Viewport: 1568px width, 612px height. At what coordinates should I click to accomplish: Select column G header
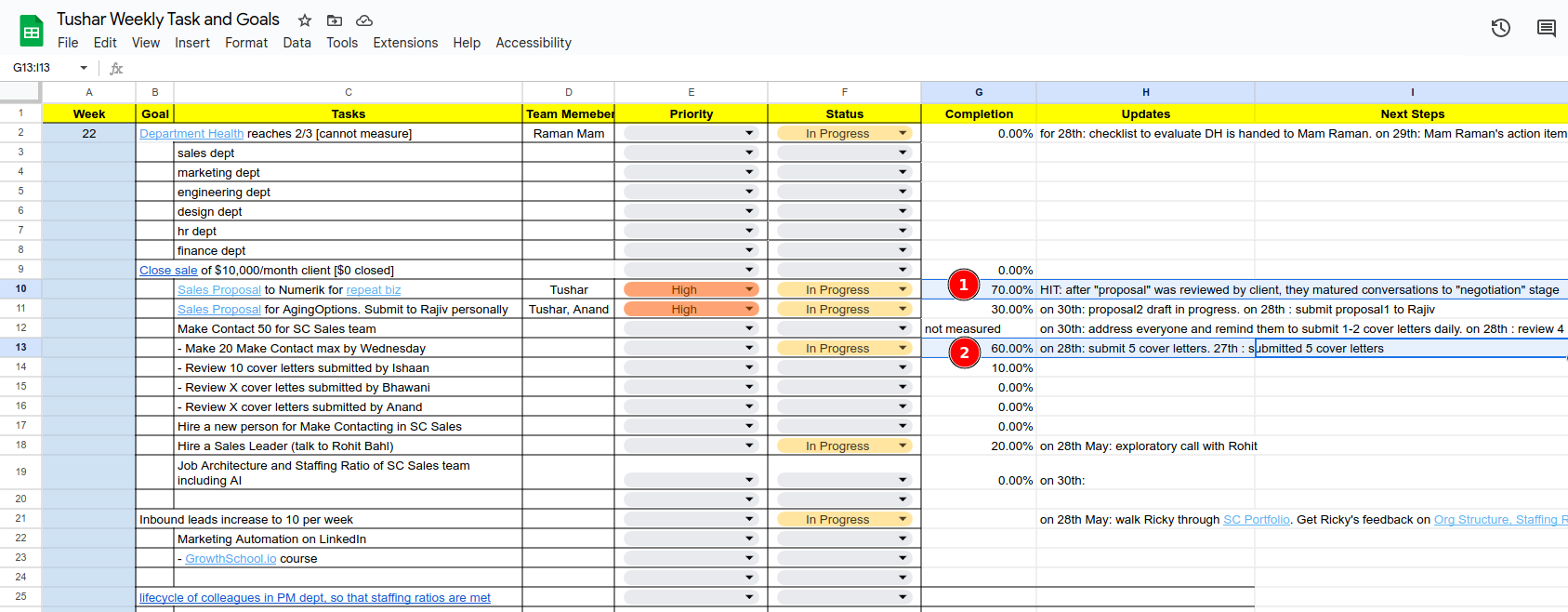tap(979, 92)
